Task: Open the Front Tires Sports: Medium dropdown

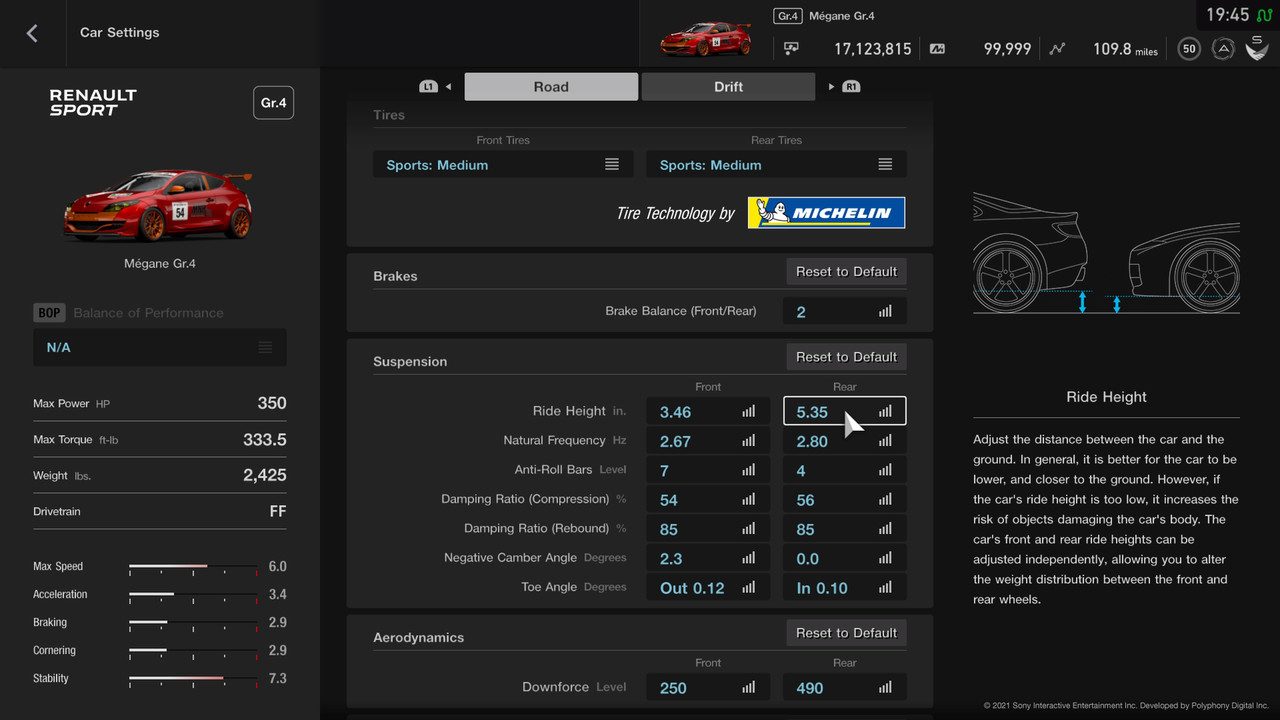Action: pos(503,165)
